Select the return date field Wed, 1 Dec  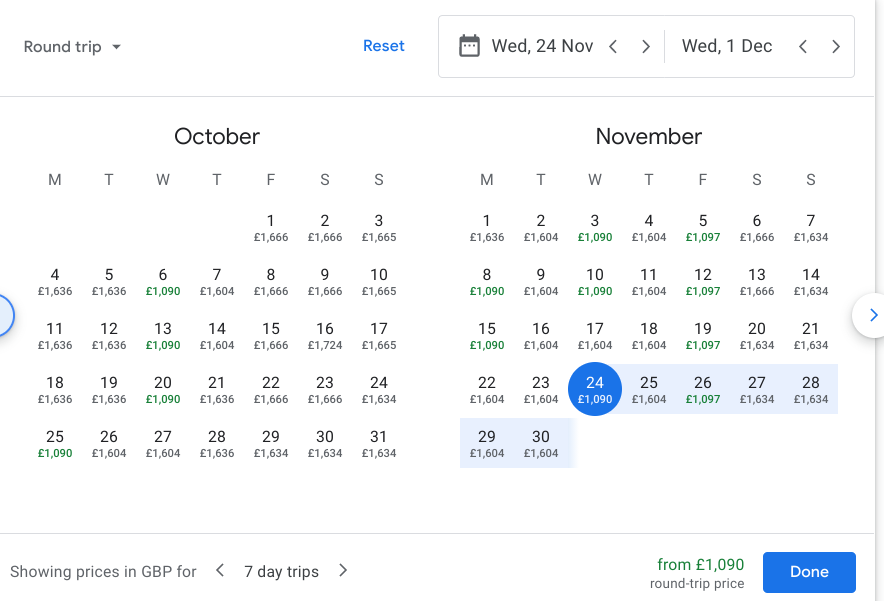click(x=727, y=46)
